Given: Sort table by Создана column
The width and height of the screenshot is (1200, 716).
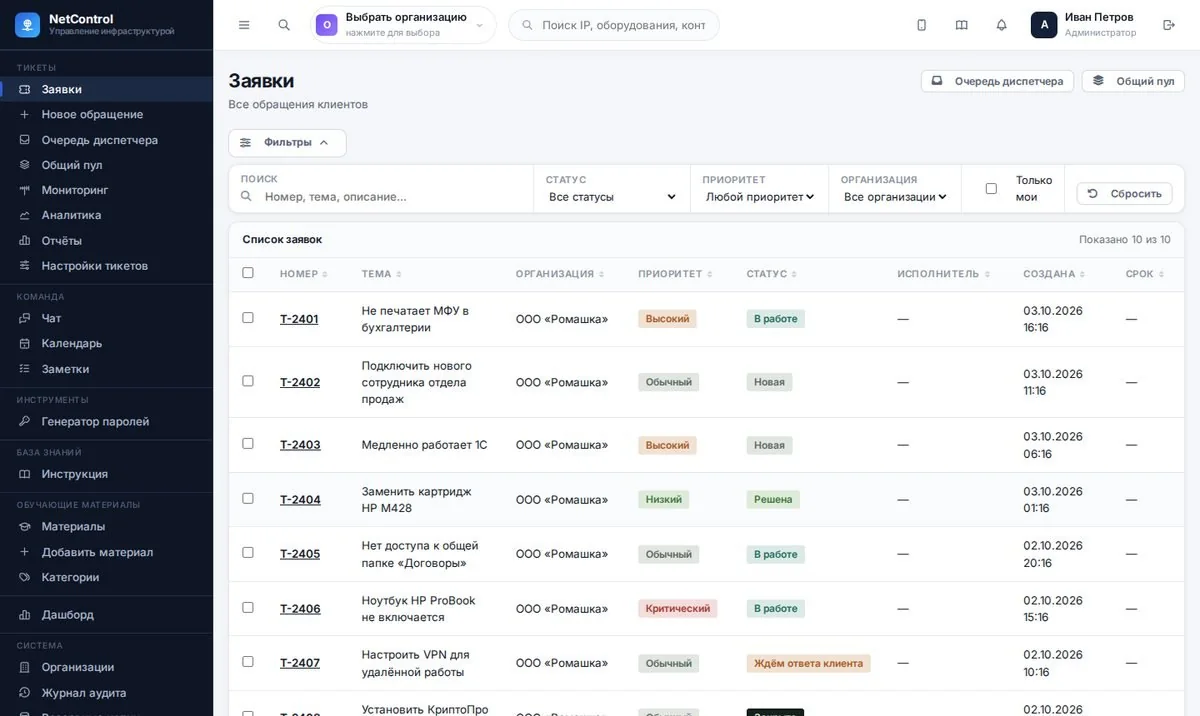Looking at the screenshot, I should point(1054,274).
